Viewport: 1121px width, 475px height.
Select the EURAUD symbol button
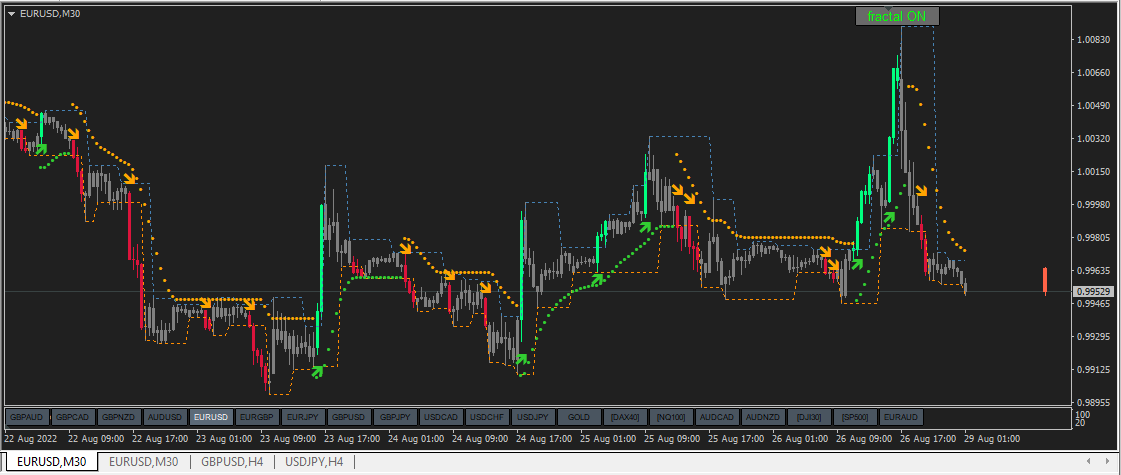[901, 416]
